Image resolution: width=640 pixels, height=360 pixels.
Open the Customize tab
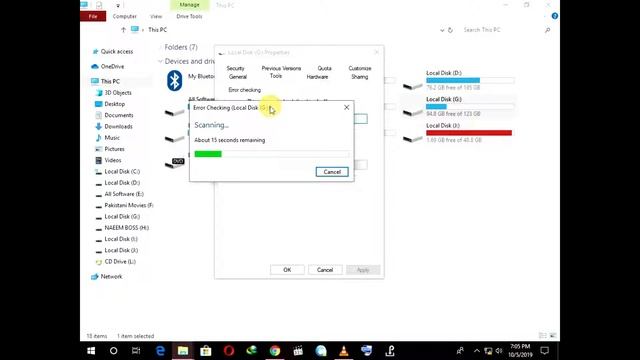pyautogui.click(x=360, y=68)
